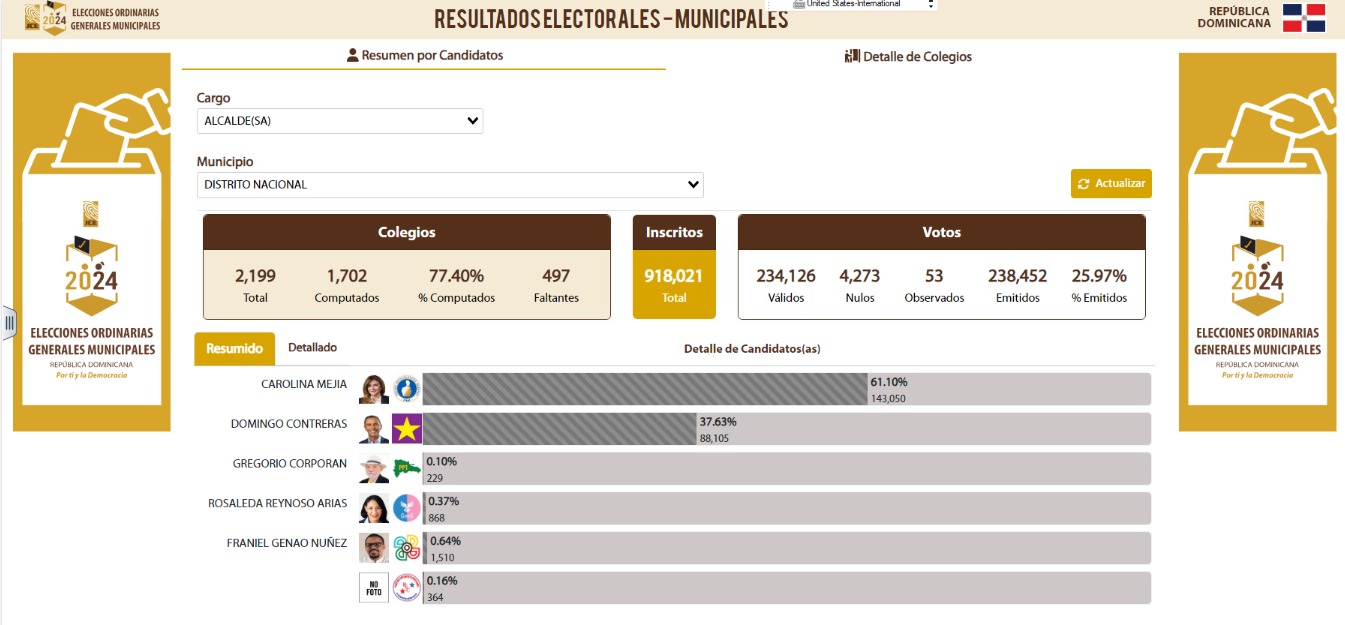Select the Resumido view tab

234,349
